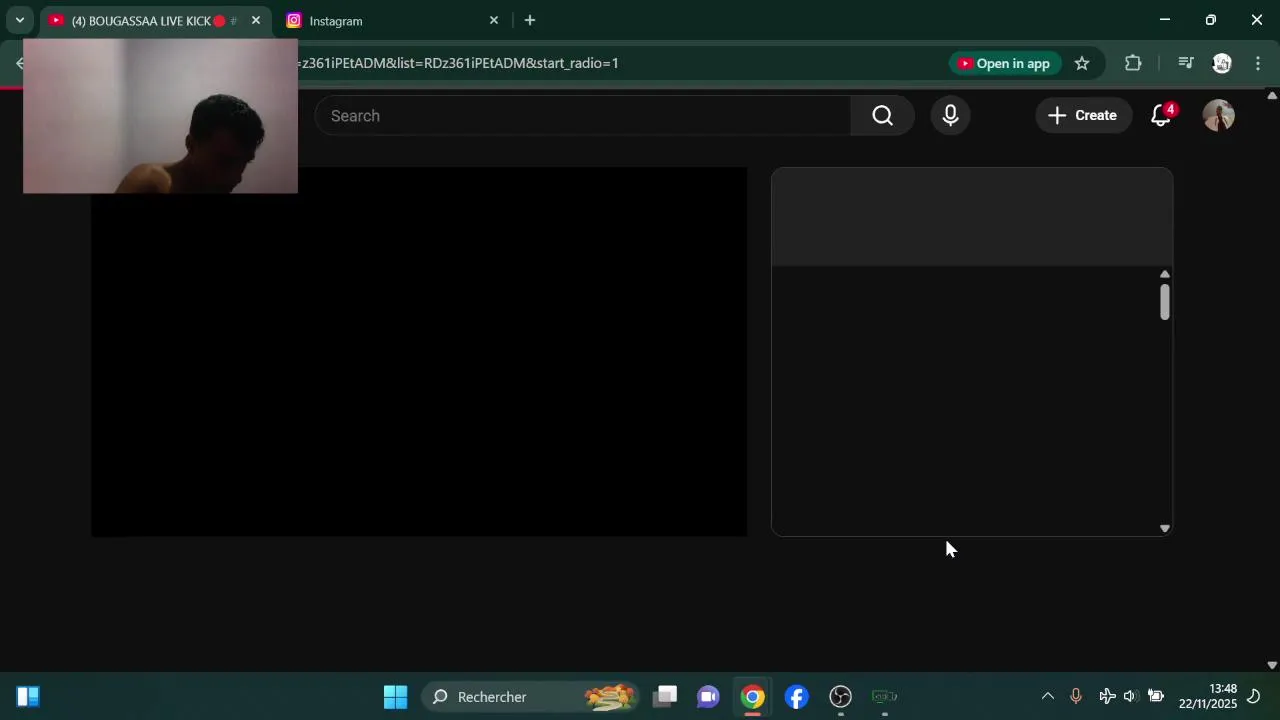Click the airplane mode icon in system tray
The image size is (1280, 720).
(x=1107, y=697)
